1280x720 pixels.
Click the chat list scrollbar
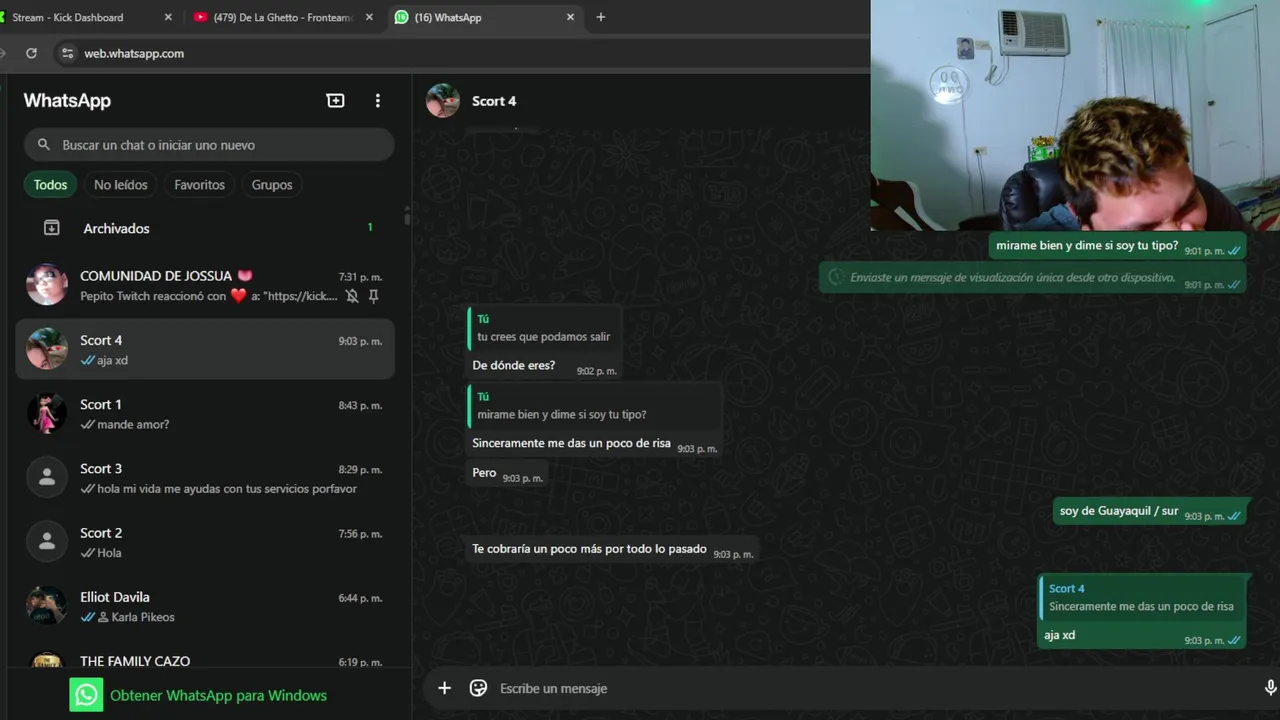[407, 217]
